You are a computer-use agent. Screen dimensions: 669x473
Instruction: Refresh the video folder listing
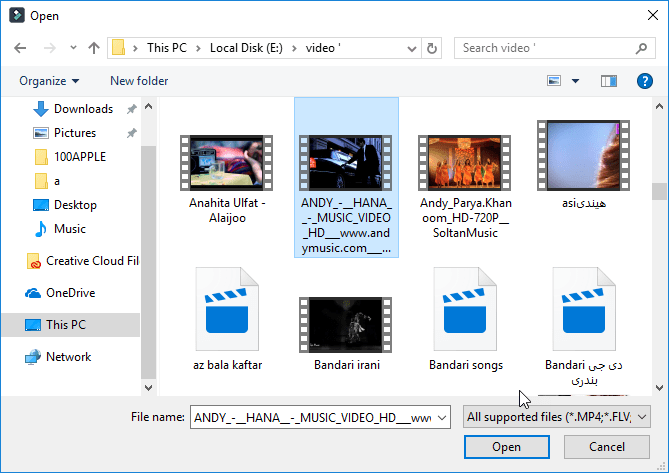point(431,48)
